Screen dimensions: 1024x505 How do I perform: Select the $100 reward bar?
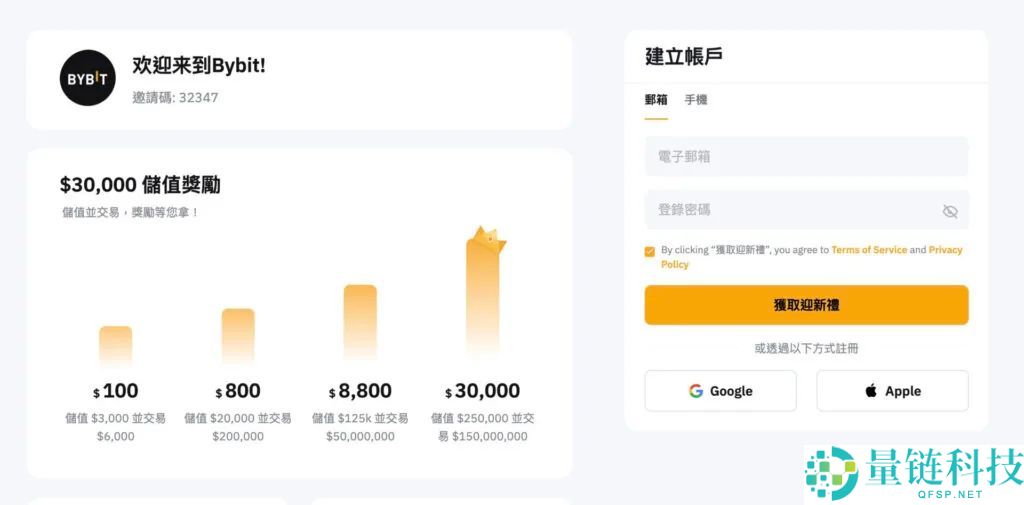pyautogui.click(x=116, y=346)
